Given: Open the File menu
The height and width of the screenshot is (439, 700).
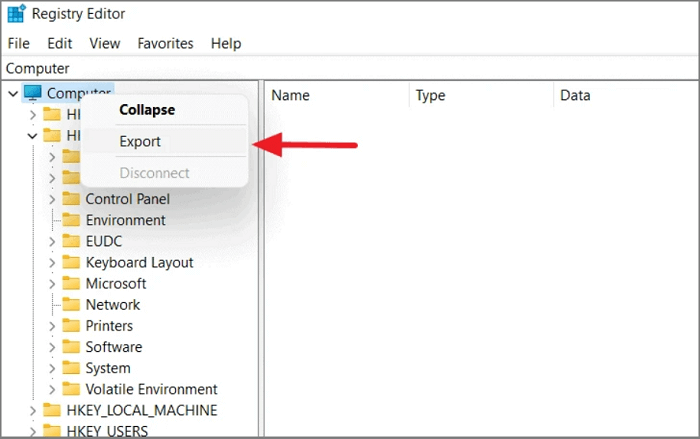Looking at the screenshot, I should point(20,43).
